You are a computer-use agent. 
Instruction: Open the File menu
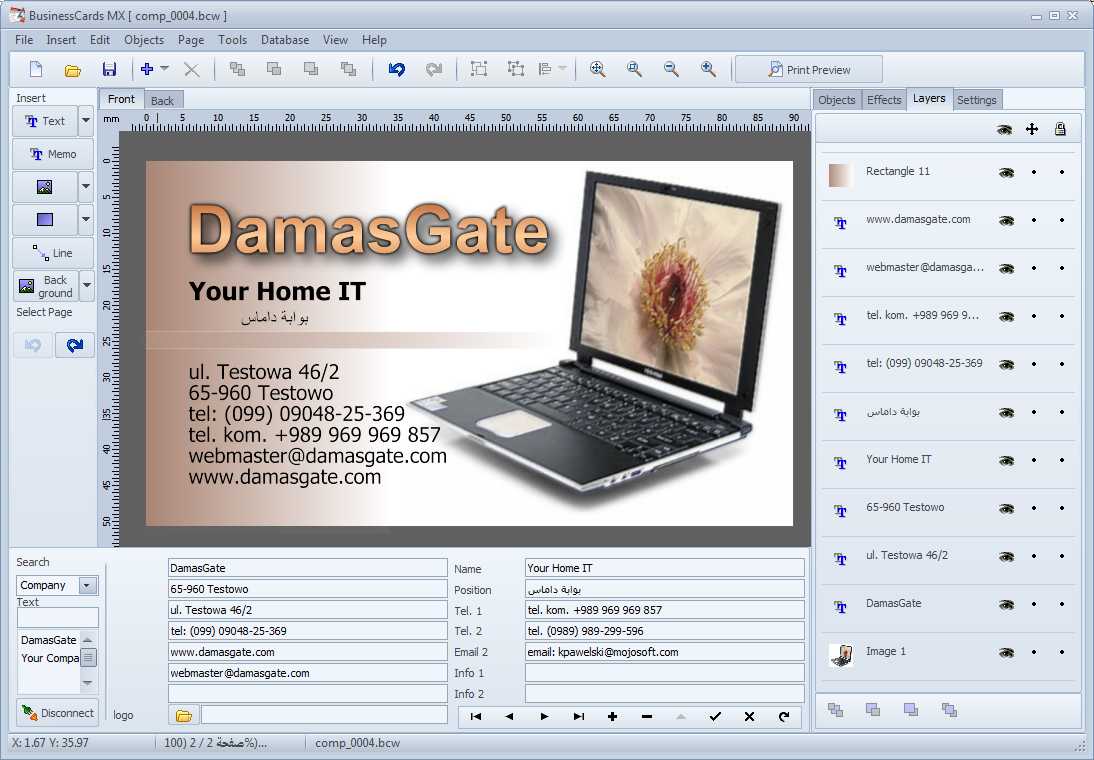24,40
